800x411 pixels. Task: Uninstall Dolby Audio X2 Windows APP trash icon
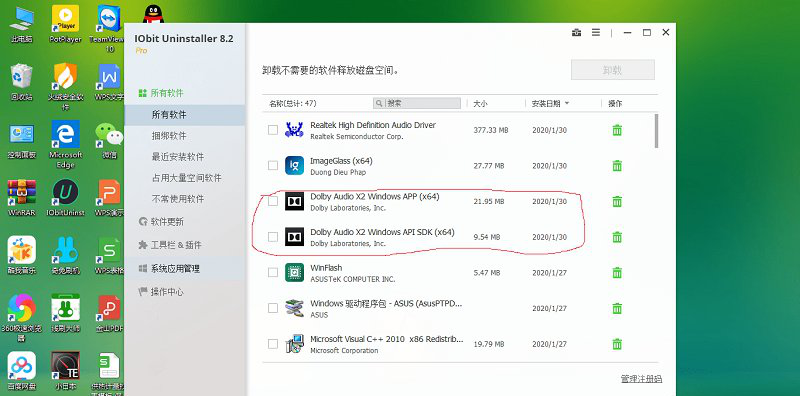tap(617, 201)
